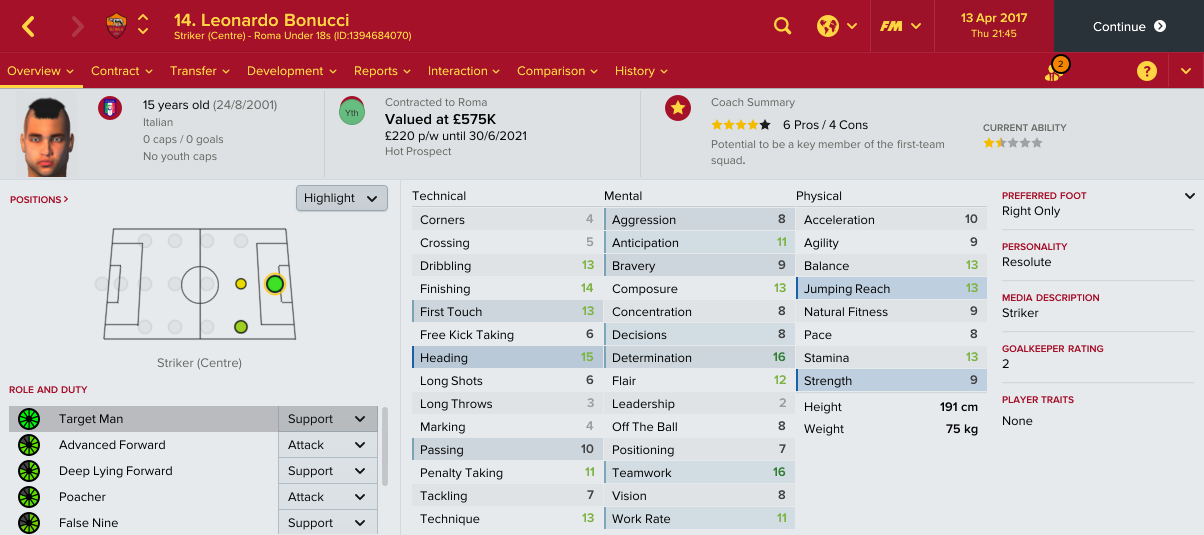1204x535 pixels.
Task: Click the POSITIONS link heading
Action: tap(39, 200)
